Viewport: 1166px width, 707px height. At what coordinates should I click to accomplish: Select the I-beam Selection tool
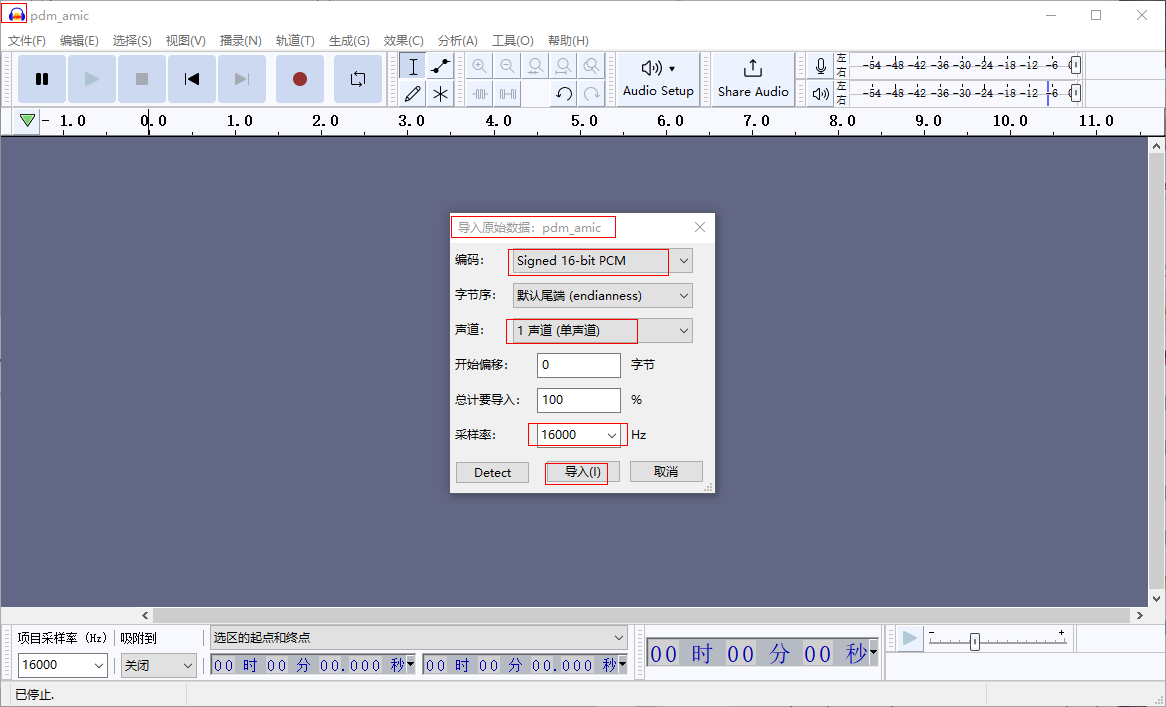413,67
